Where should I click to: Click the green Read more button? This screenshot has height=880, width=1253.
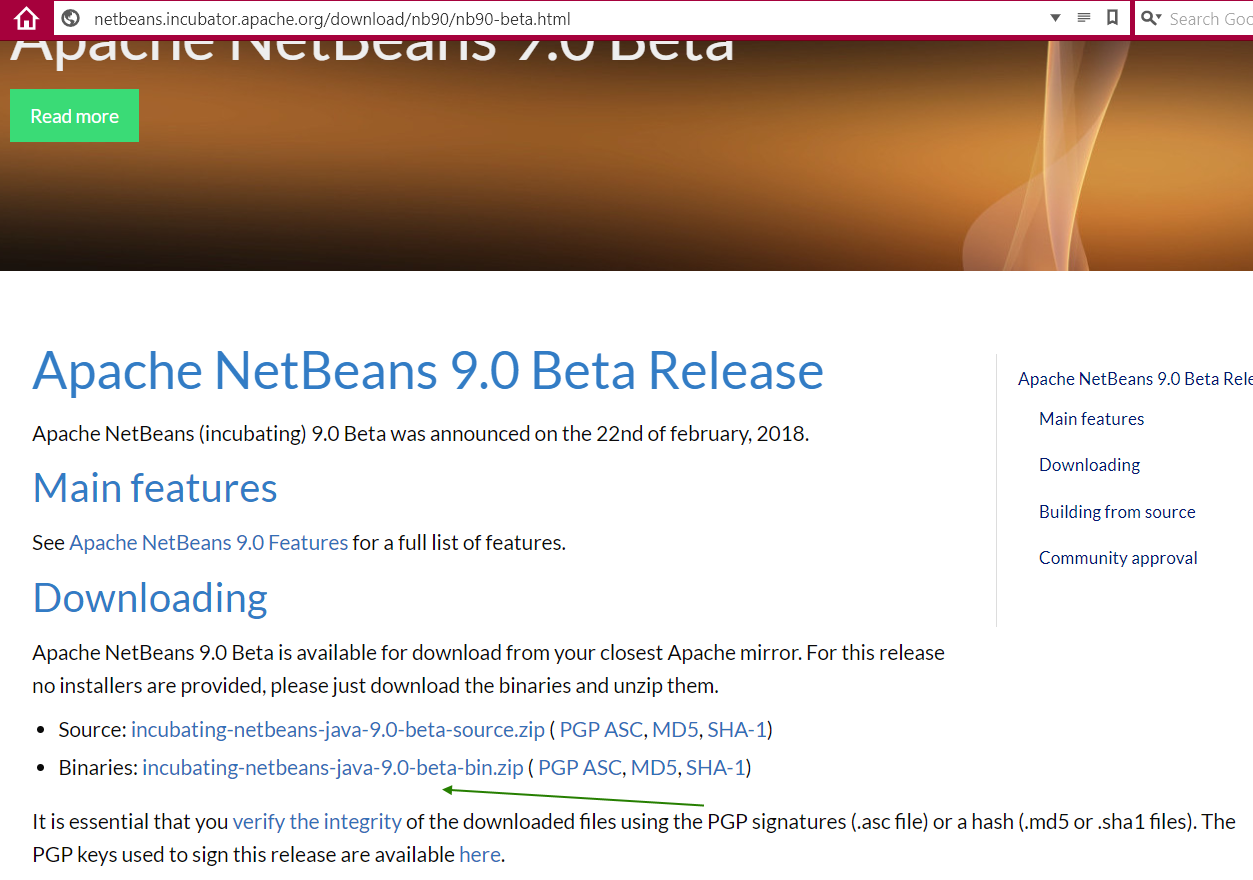(74, 116)
